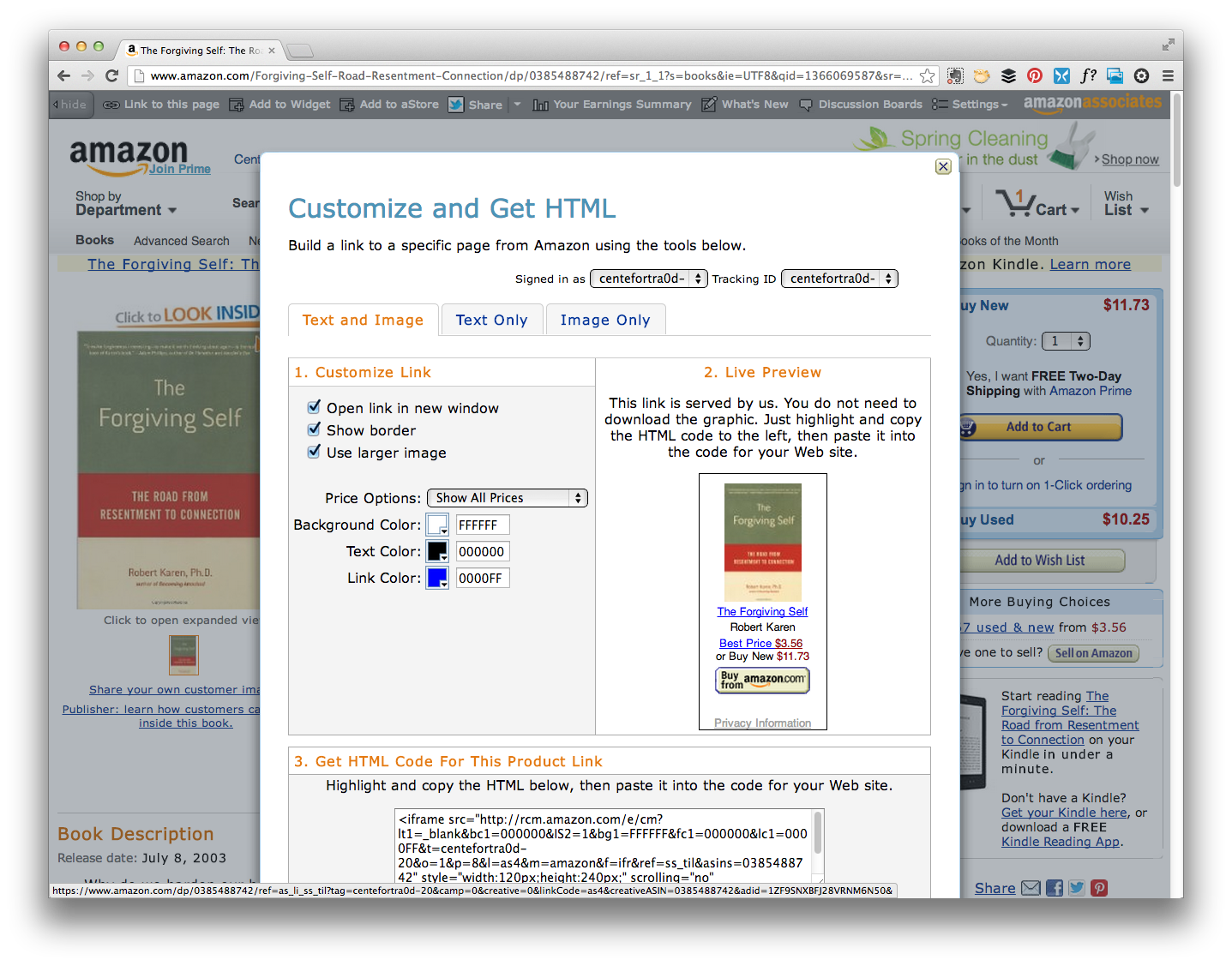The height and width of the screenshot is (966, 1232).
Task: Click the Learn more Kindle link
Action: click(x=1090, y=264)
